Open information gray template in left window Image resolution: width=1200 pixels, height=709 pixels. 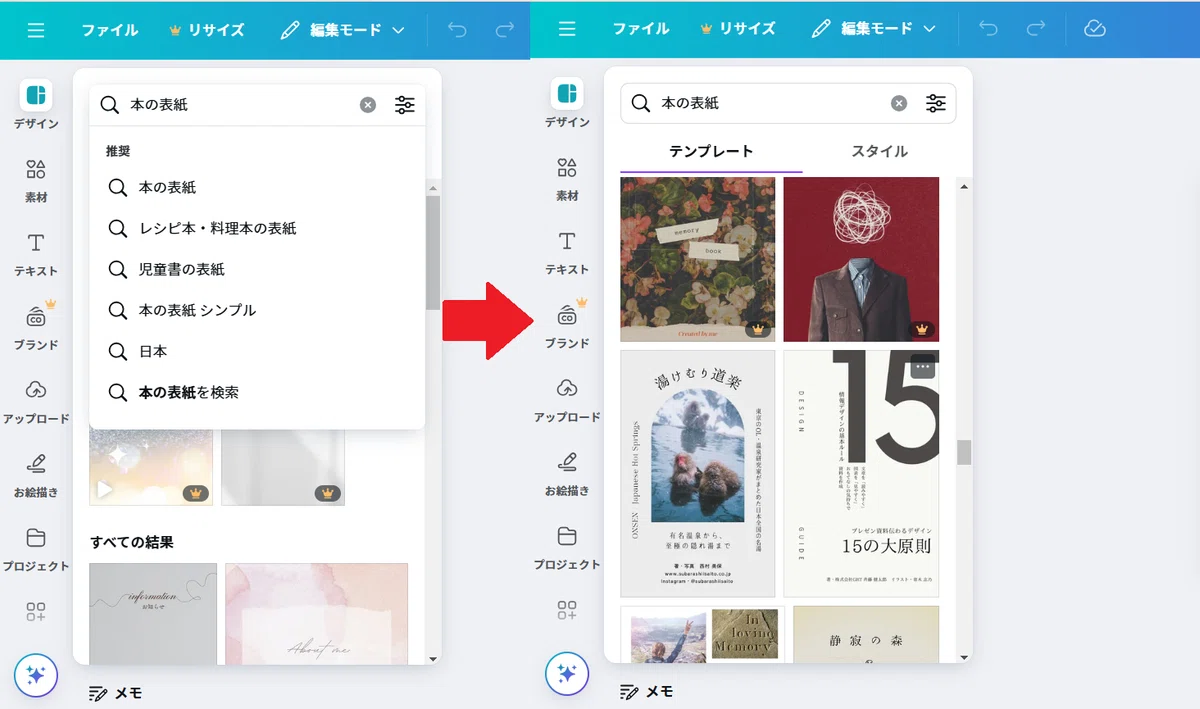[153, 614]
